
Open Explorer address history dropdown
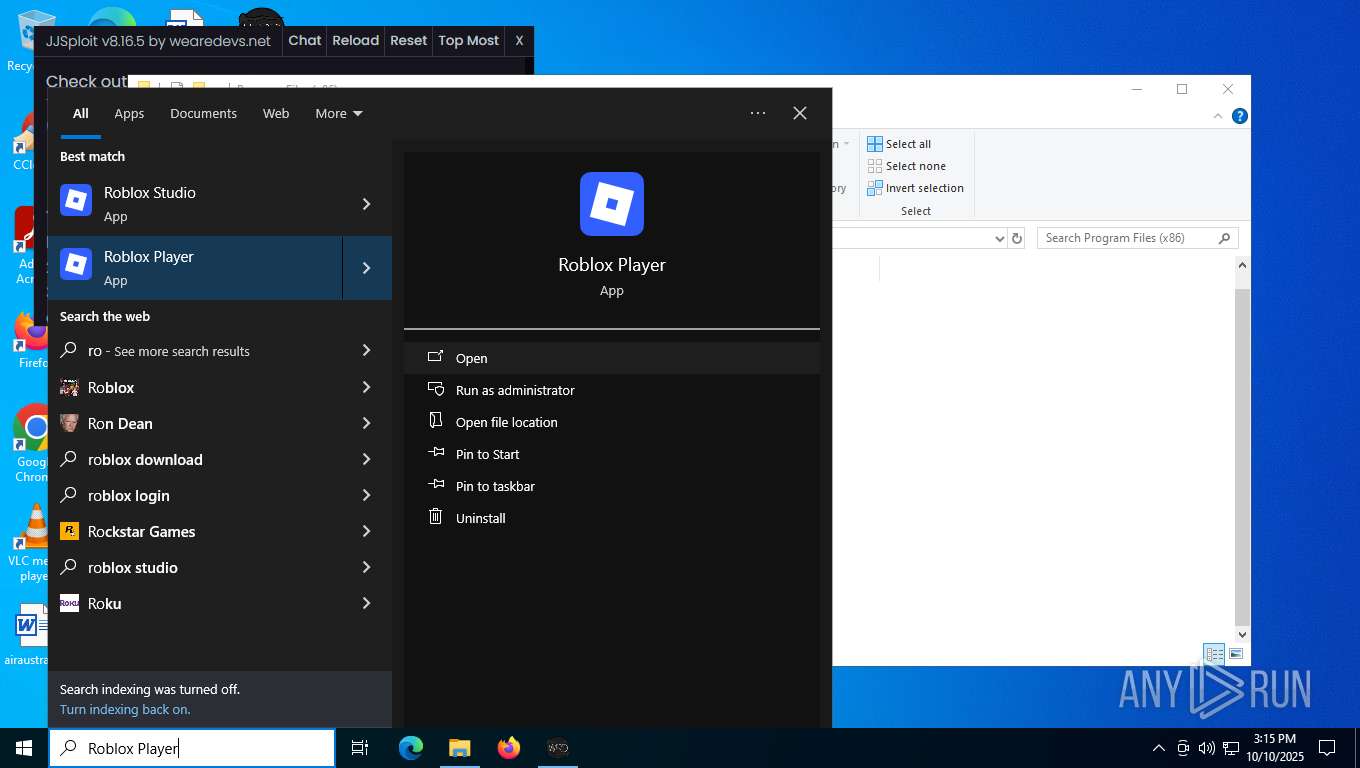click(x=999, y=238)
